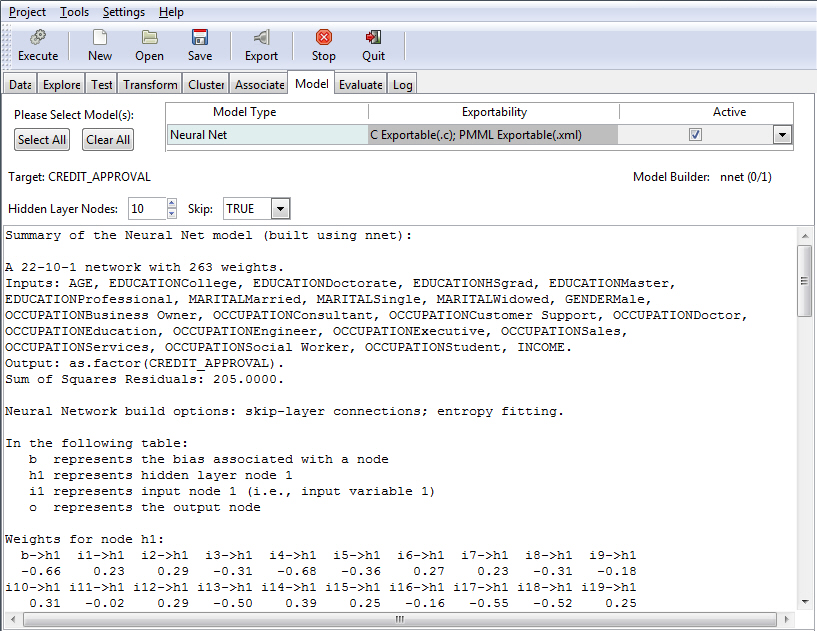The image size is (817, 631).
Task: Switch to the Data tab
Action: 20,84
